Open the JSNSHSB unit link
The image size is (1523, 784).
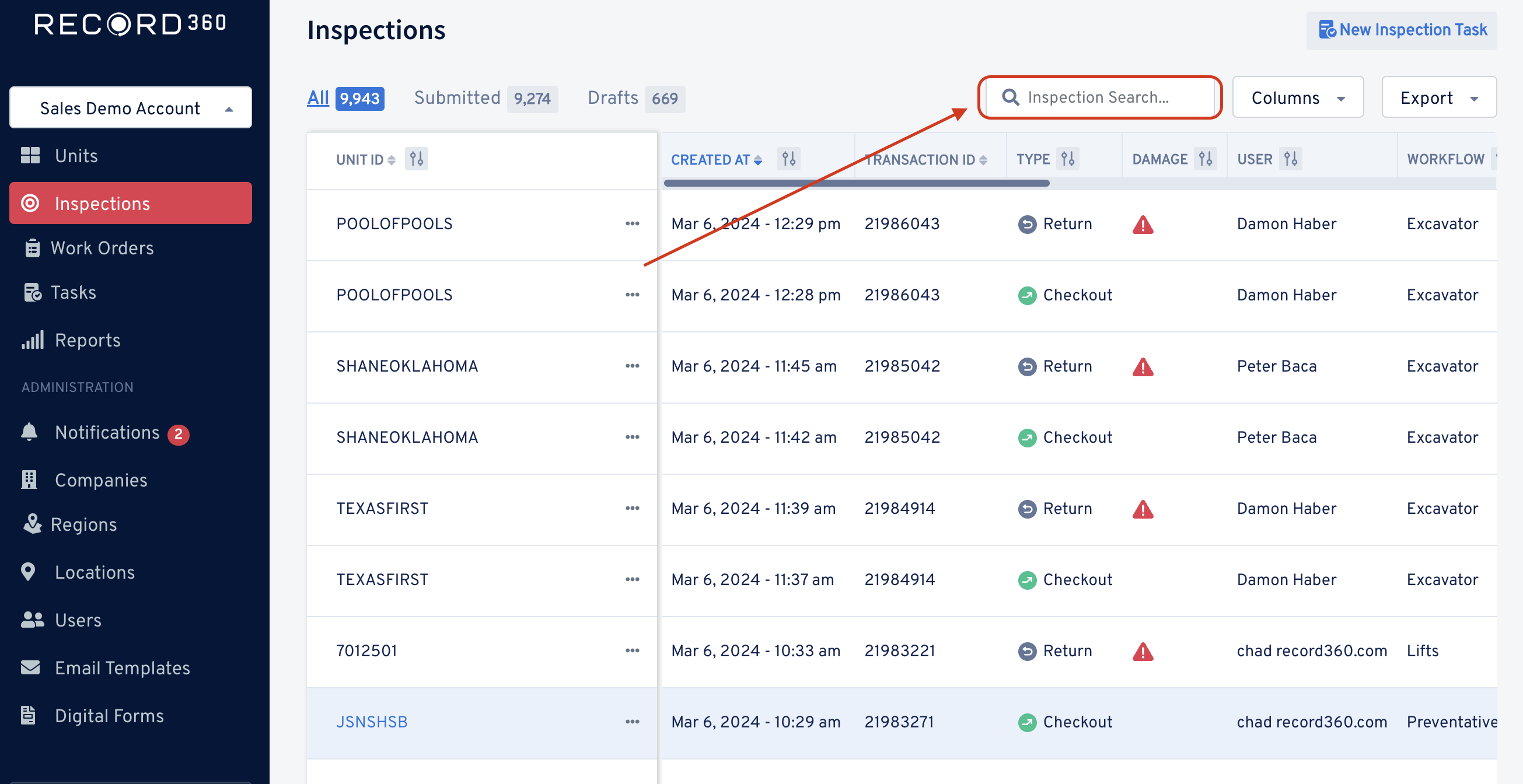[372, 722]
